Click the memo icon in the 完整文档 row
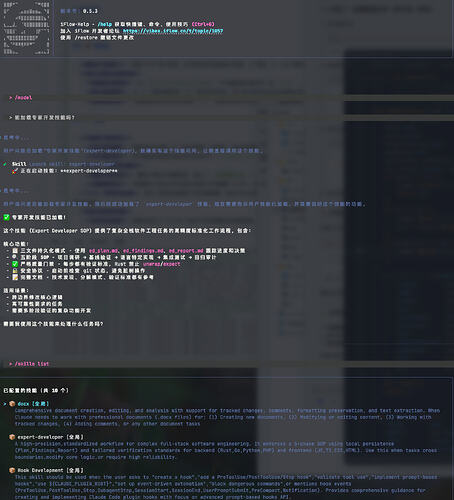 (15, 277)
